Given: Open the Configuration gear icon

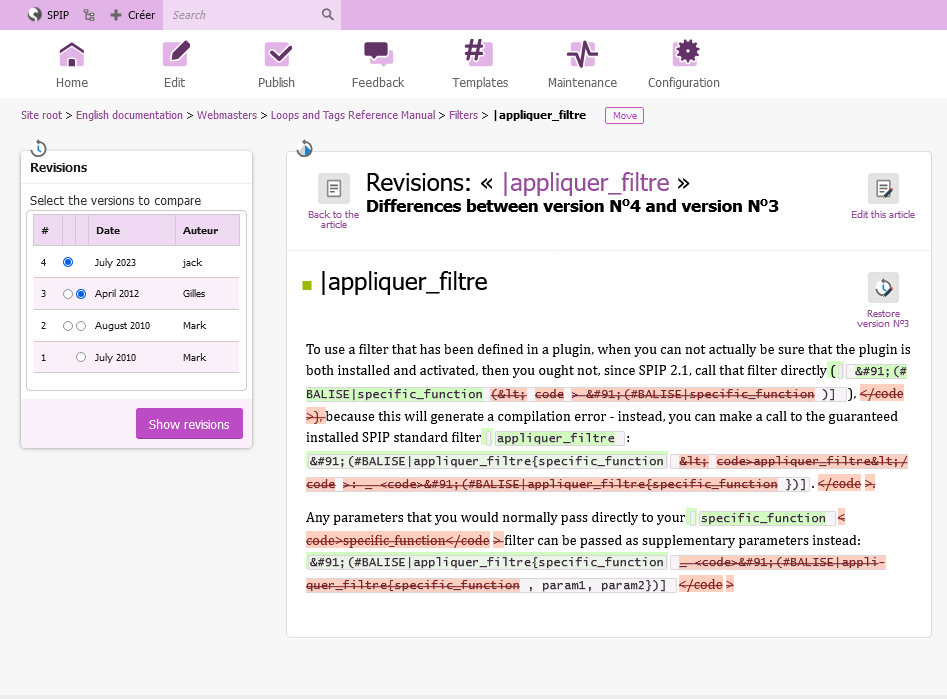Looking at the screenshot, I should point(684,54).
